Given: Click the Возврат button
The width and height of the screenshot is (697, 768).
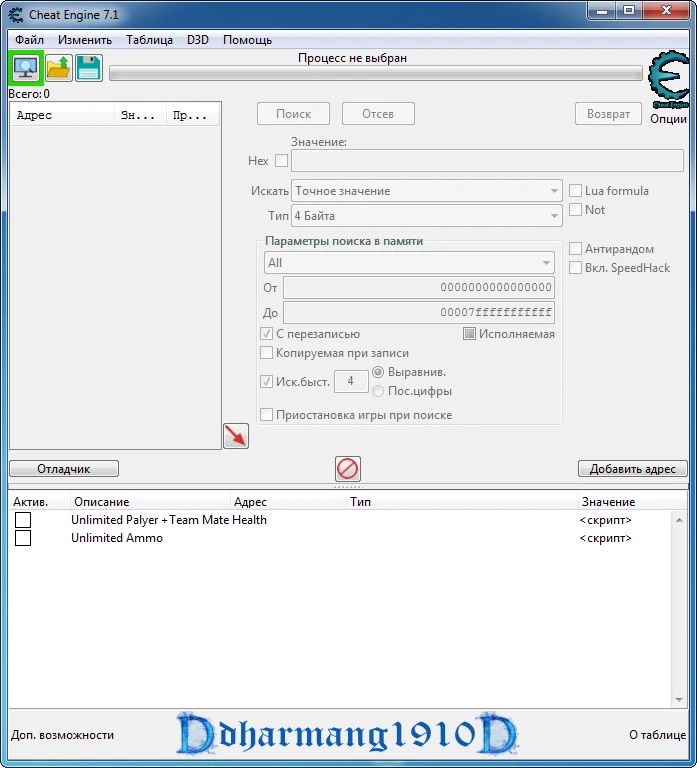Looking at the screenshot, I should pos(608,114).
